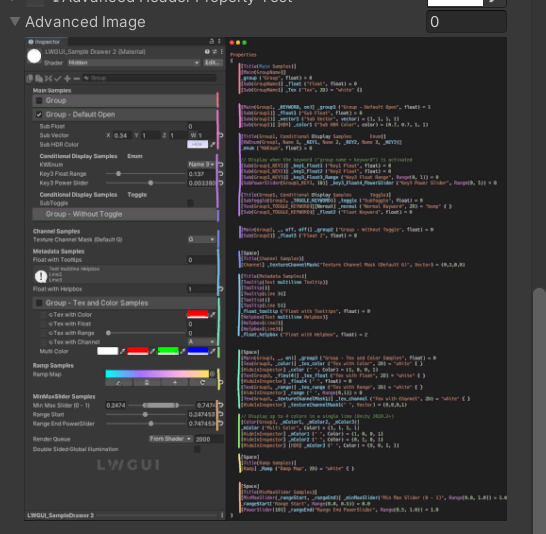546x534 pixels.
Task: Collapse the Advanced Image foldout triangle
Action: tap(15, 22)
